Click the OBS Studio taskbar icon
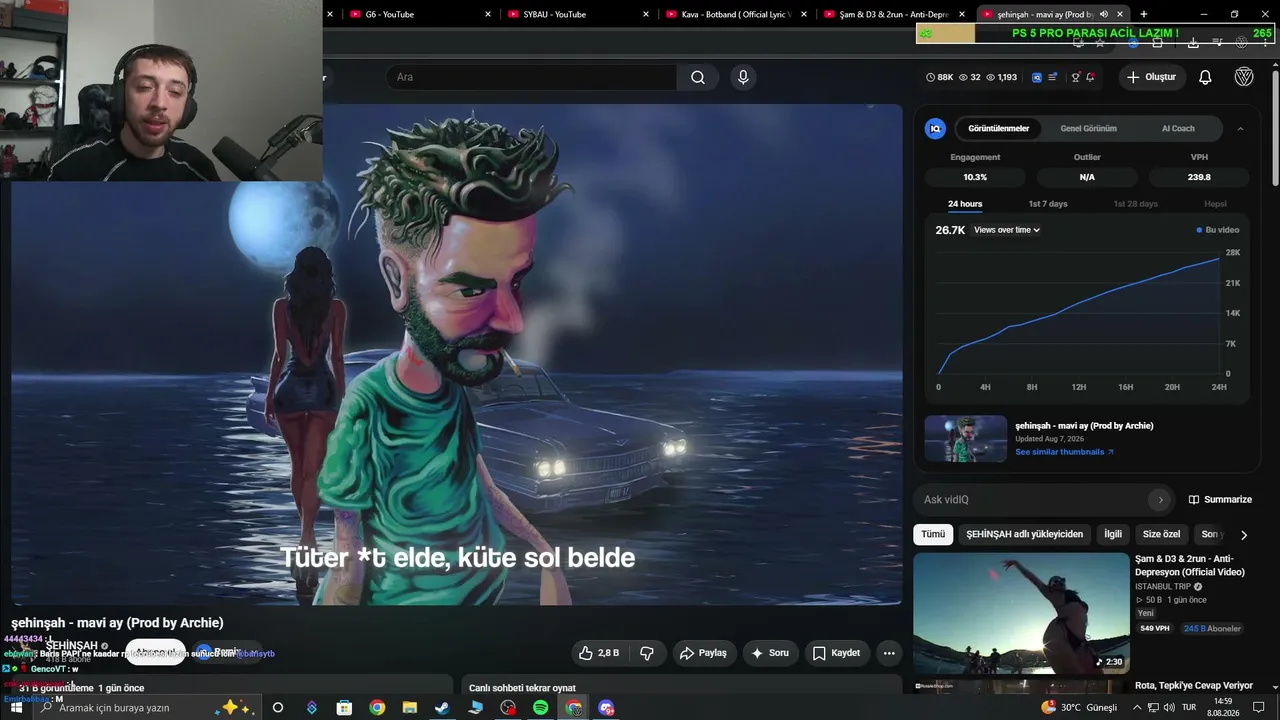The height and width of the screenshot is (720, 1280). click(x=508, y=708)
